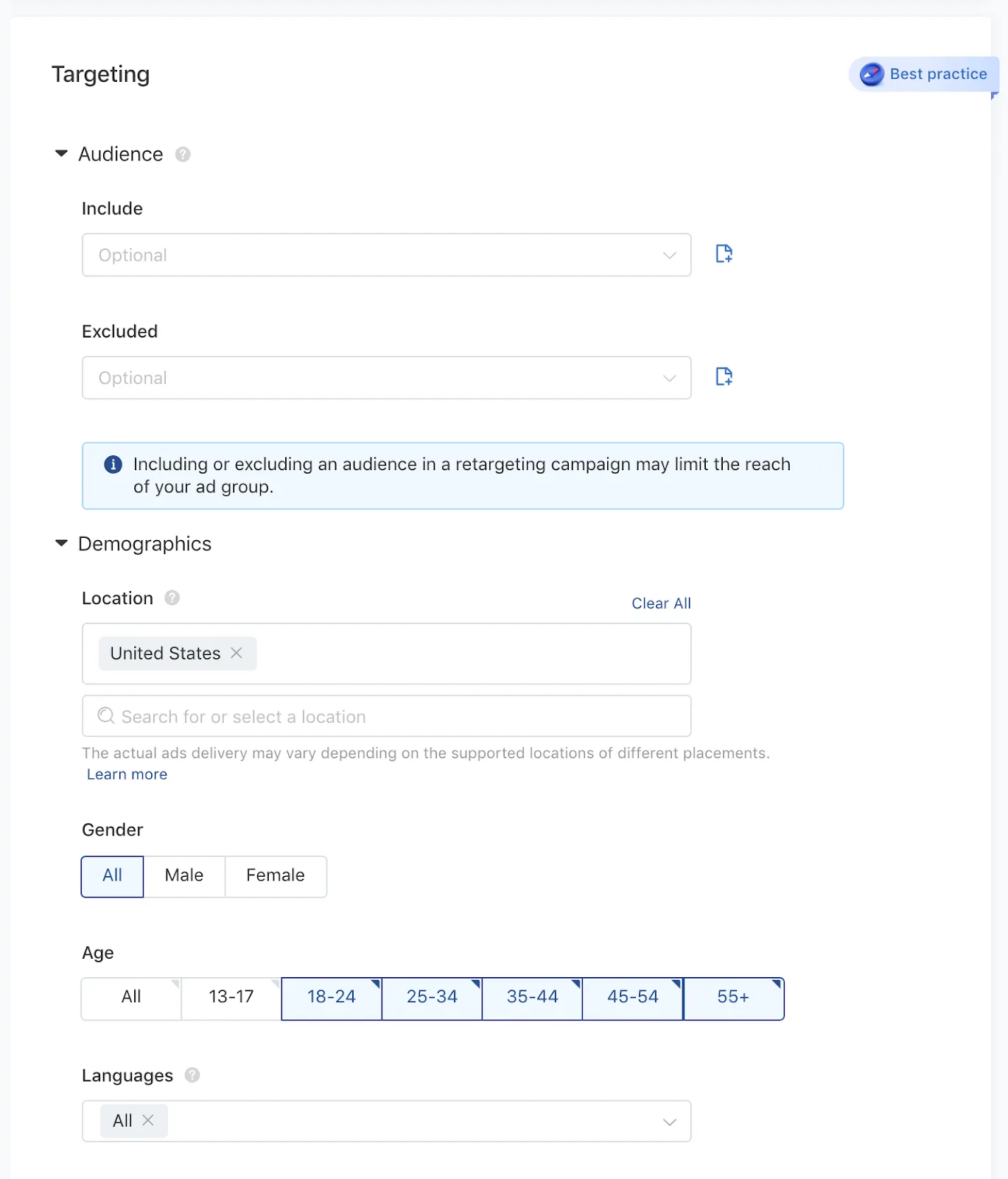This screenshot has height=1179, width=1008.
Task: Click the help icon next to Languages
Action: 192,1075
